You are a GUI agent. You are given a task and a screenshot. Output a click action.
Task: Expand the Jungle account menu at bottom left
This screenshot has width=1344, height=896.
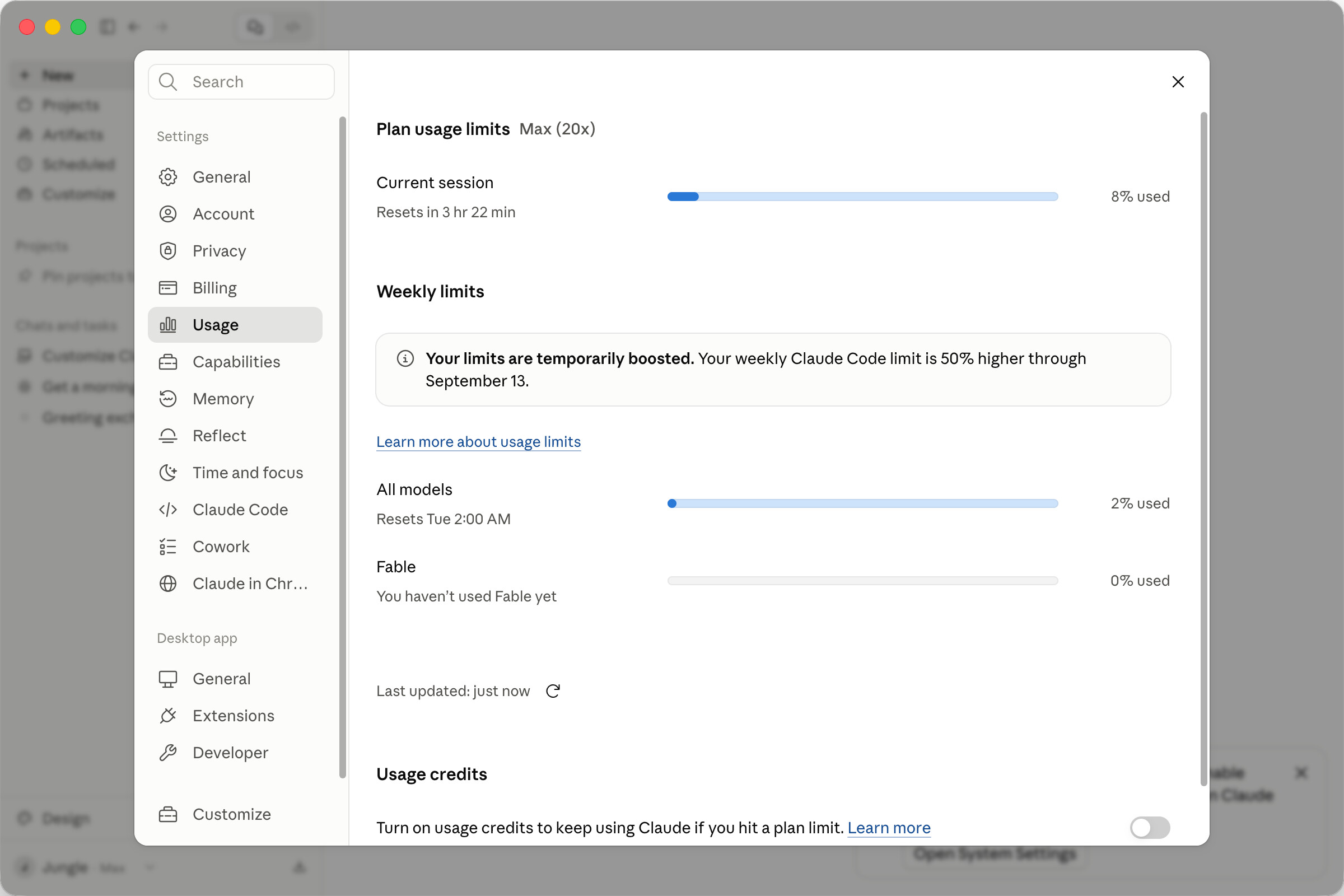pos(86,868)
